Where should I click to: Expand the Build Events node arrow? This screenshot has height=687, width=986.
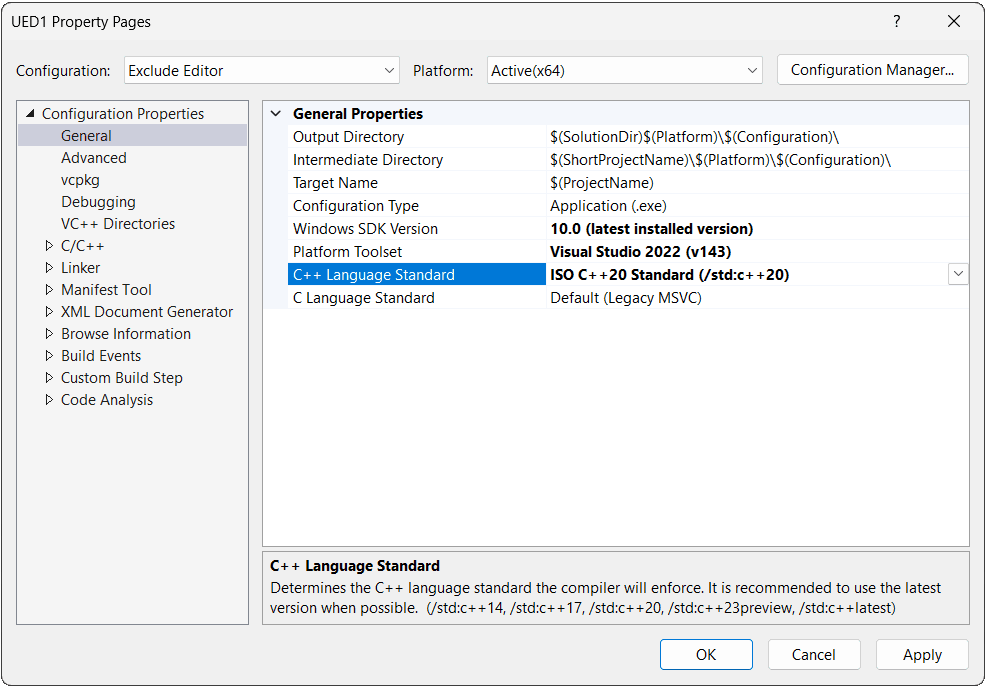click(50, 356)
